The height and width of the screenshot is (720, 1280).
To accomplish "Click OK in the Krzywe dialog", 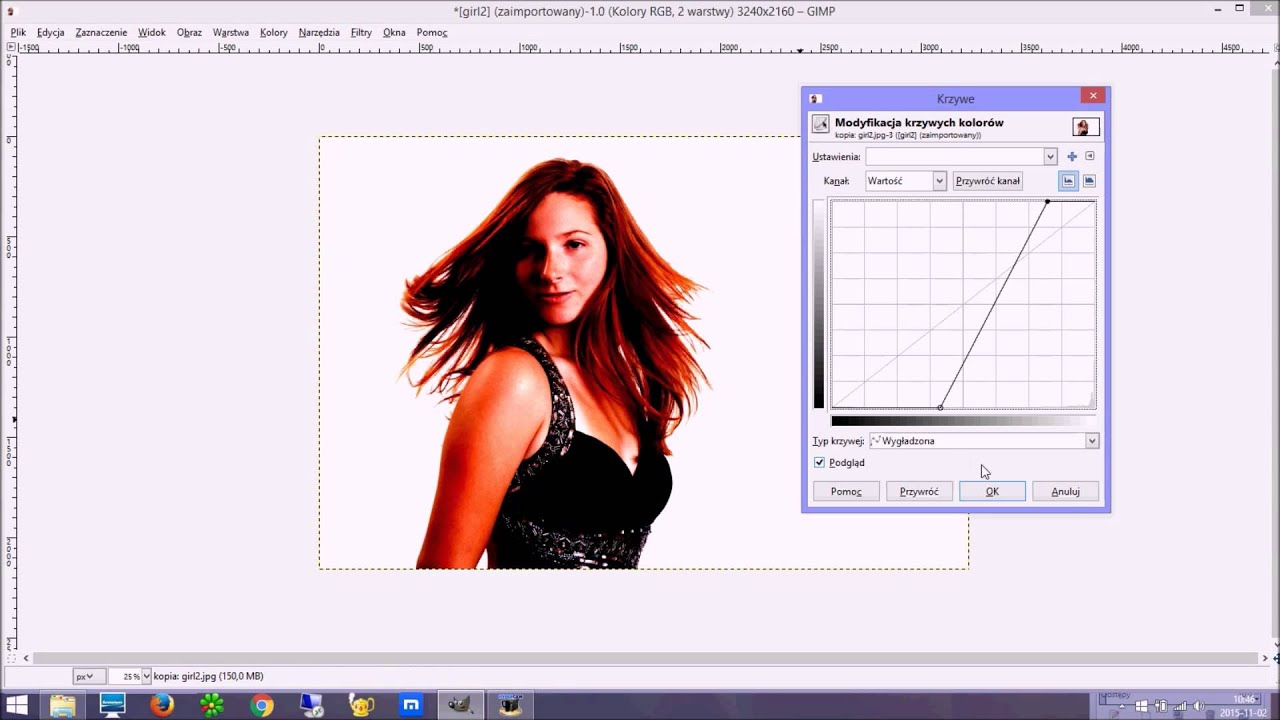I will pyautogui.click(x=992, y=491).
